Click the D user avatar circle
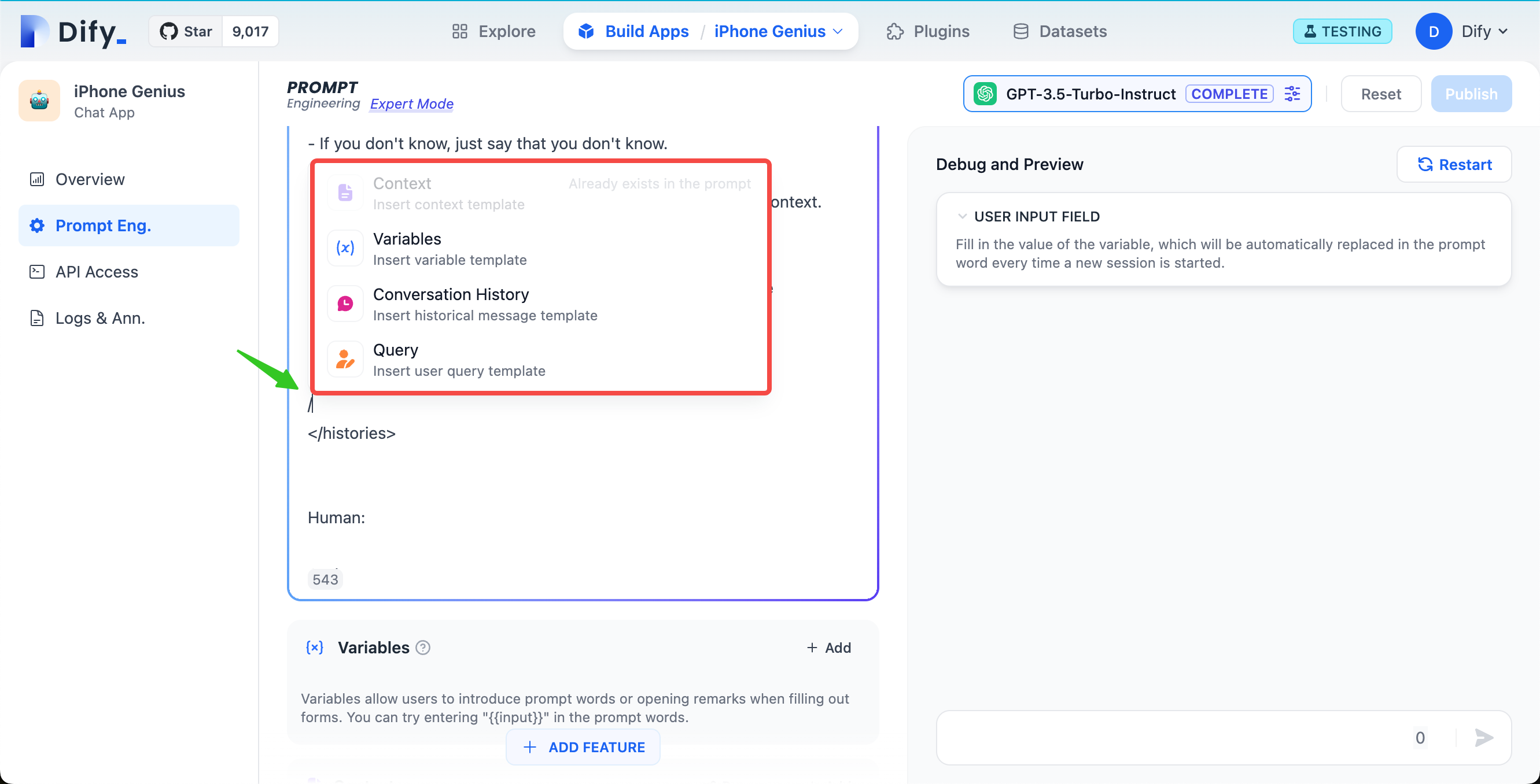The width and height of the screenshot is (1540, 784). [1433, 31]
